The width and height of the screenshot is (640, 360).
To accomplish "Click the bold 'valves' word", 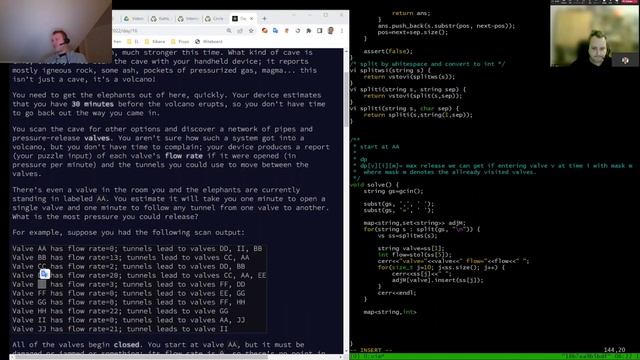I will (97, 138).
